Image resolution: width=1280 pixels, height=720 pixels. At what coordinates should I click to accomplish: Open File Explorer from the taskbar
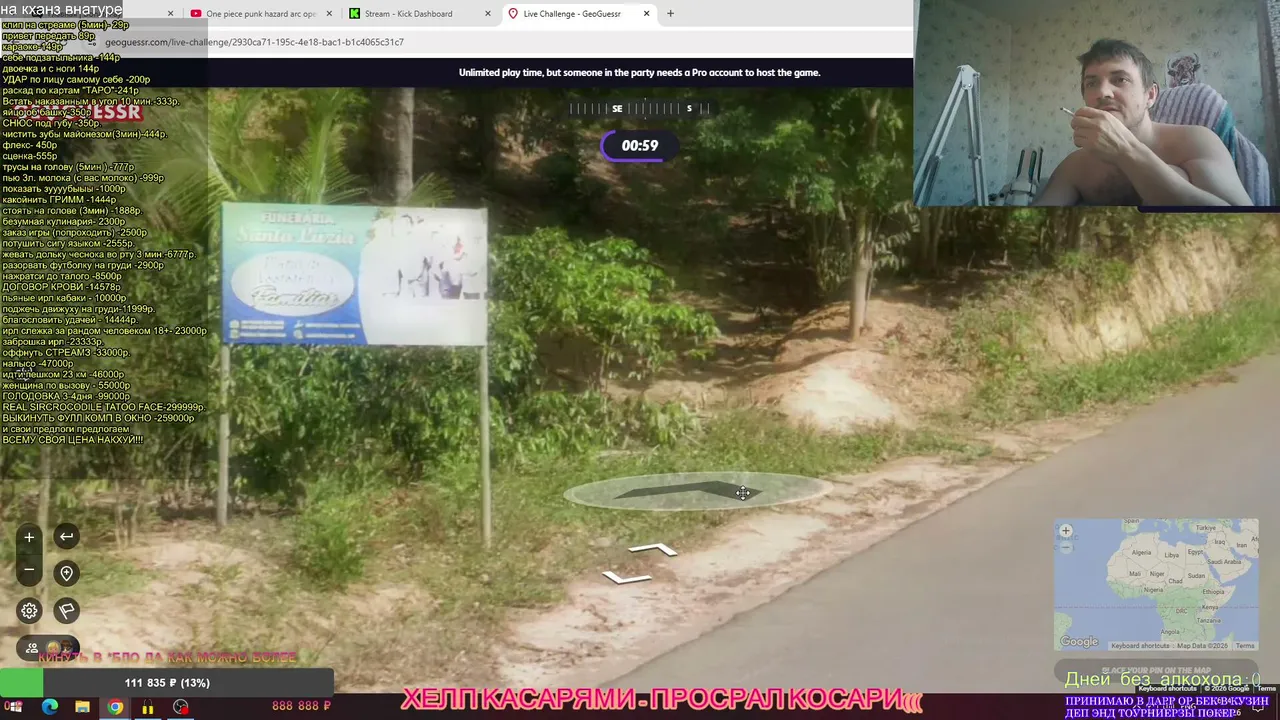82,707
